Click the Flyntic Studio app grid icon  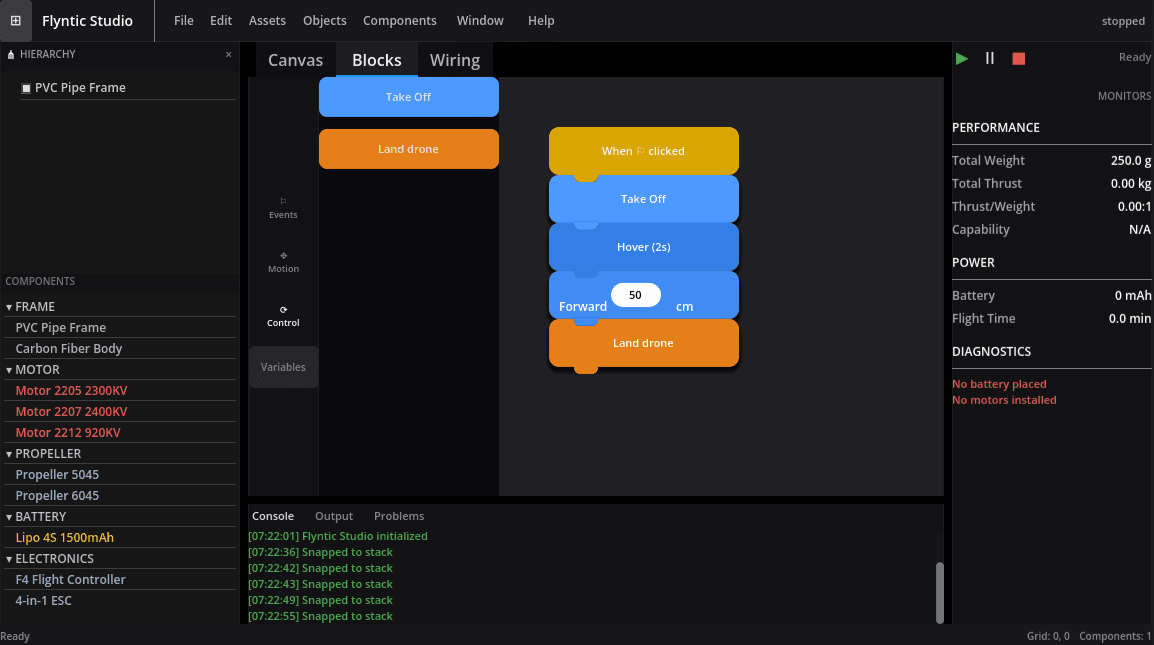pyautogui.click(x=15, y=21)
